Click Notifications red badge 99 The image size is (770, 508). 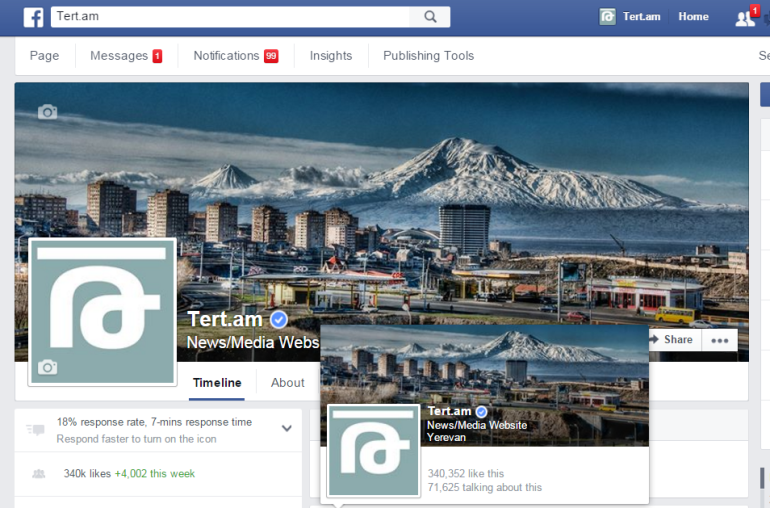point(271,56)
